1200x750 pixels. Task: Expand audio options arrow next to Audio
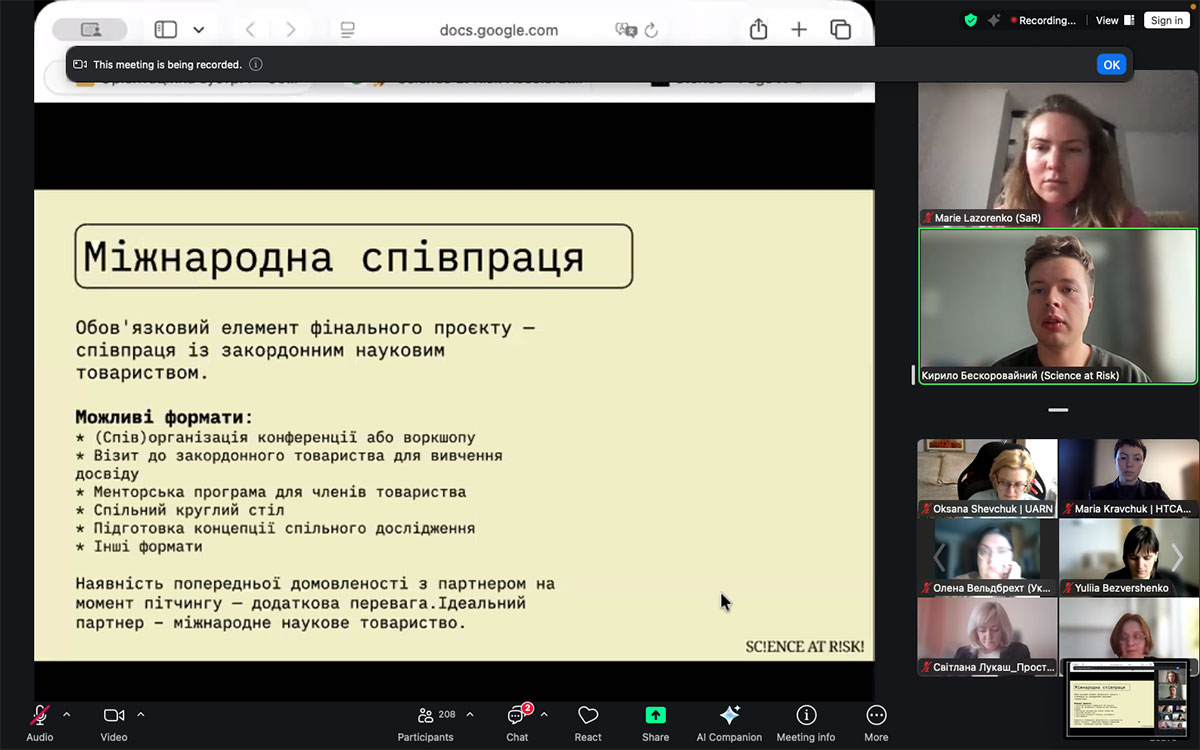pos(67,715)
